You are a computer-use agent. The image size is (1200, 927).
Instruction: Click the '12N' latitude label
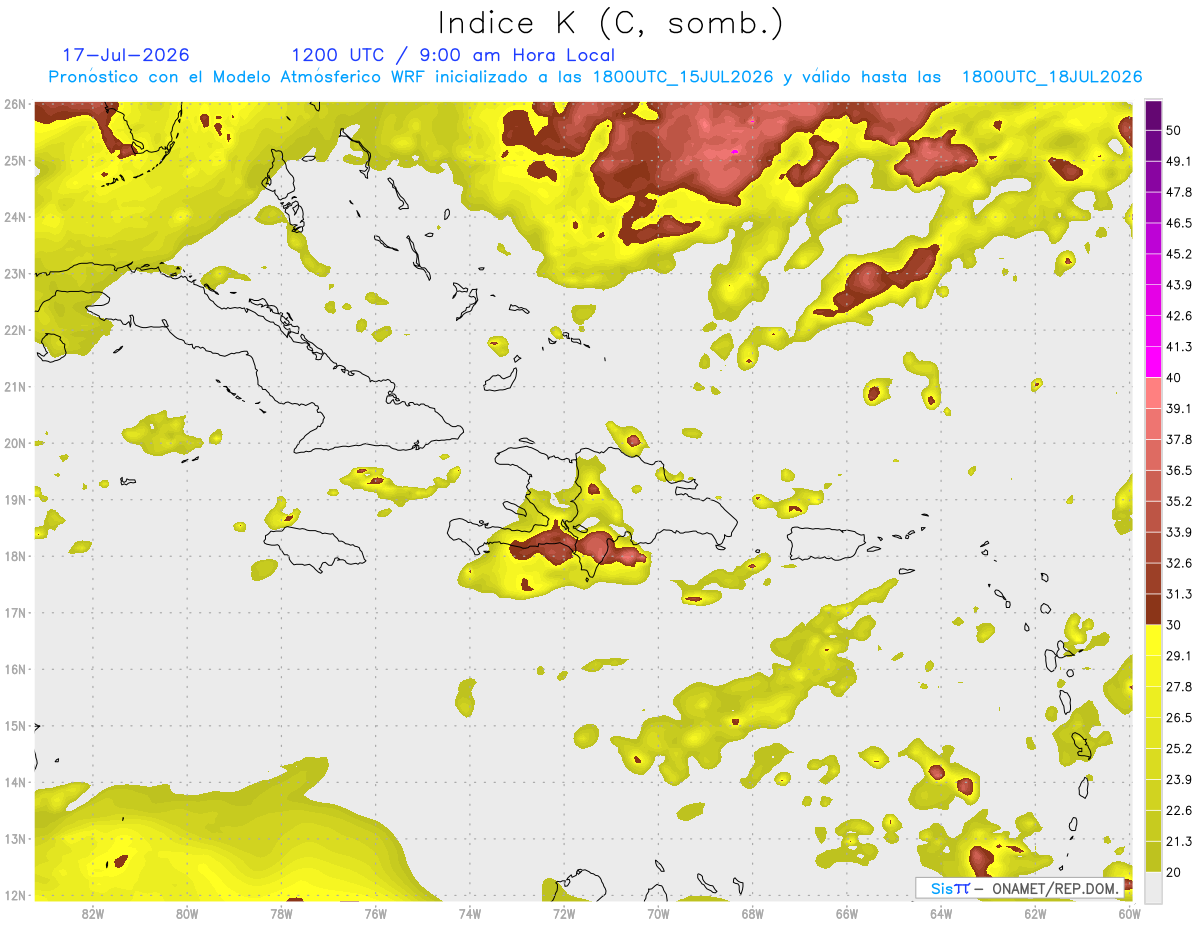[x=14, y=895]
